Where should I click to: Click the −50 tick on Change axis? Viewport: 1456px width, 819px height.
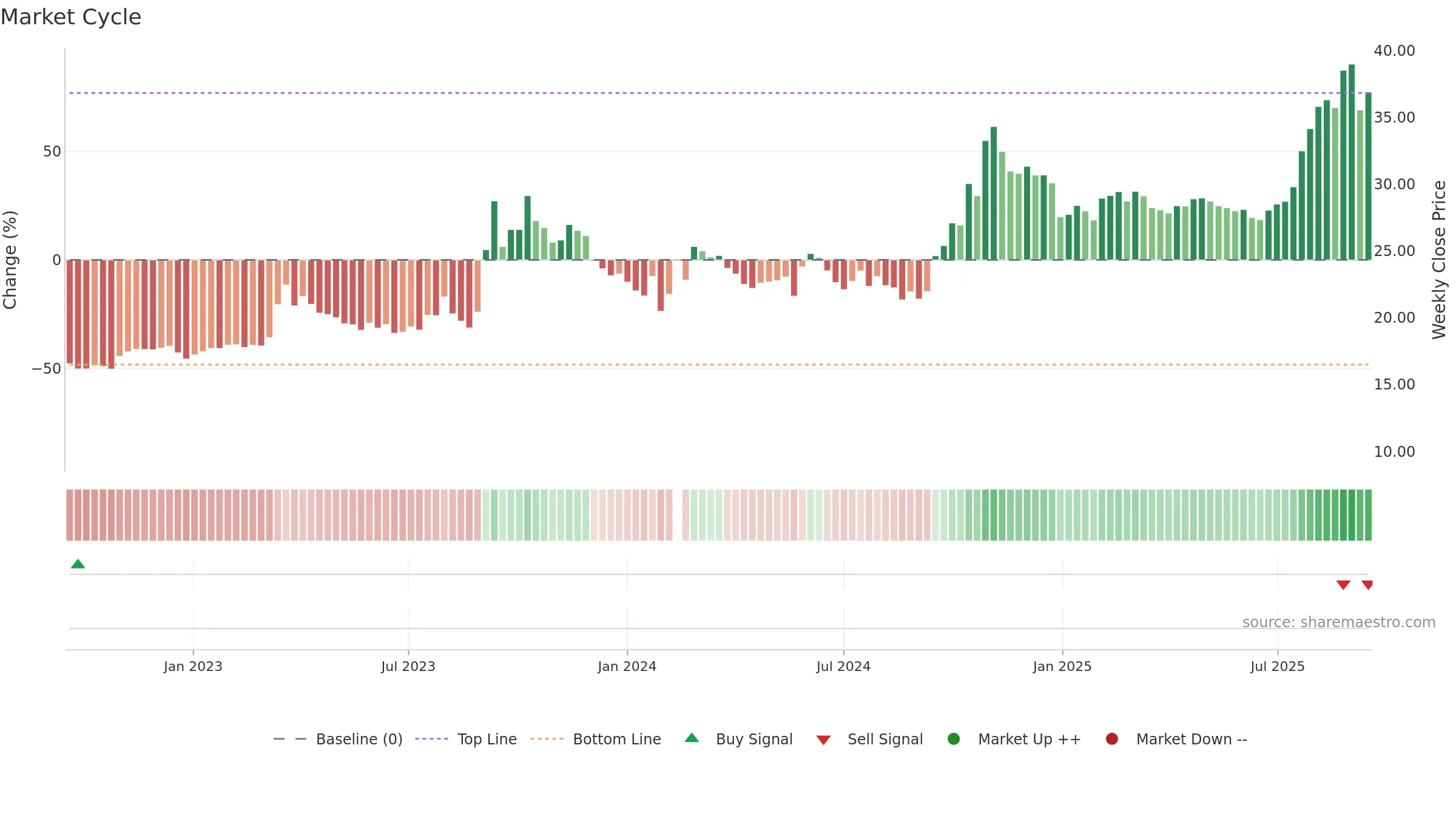pyautogui.click(x=47, y=369)
